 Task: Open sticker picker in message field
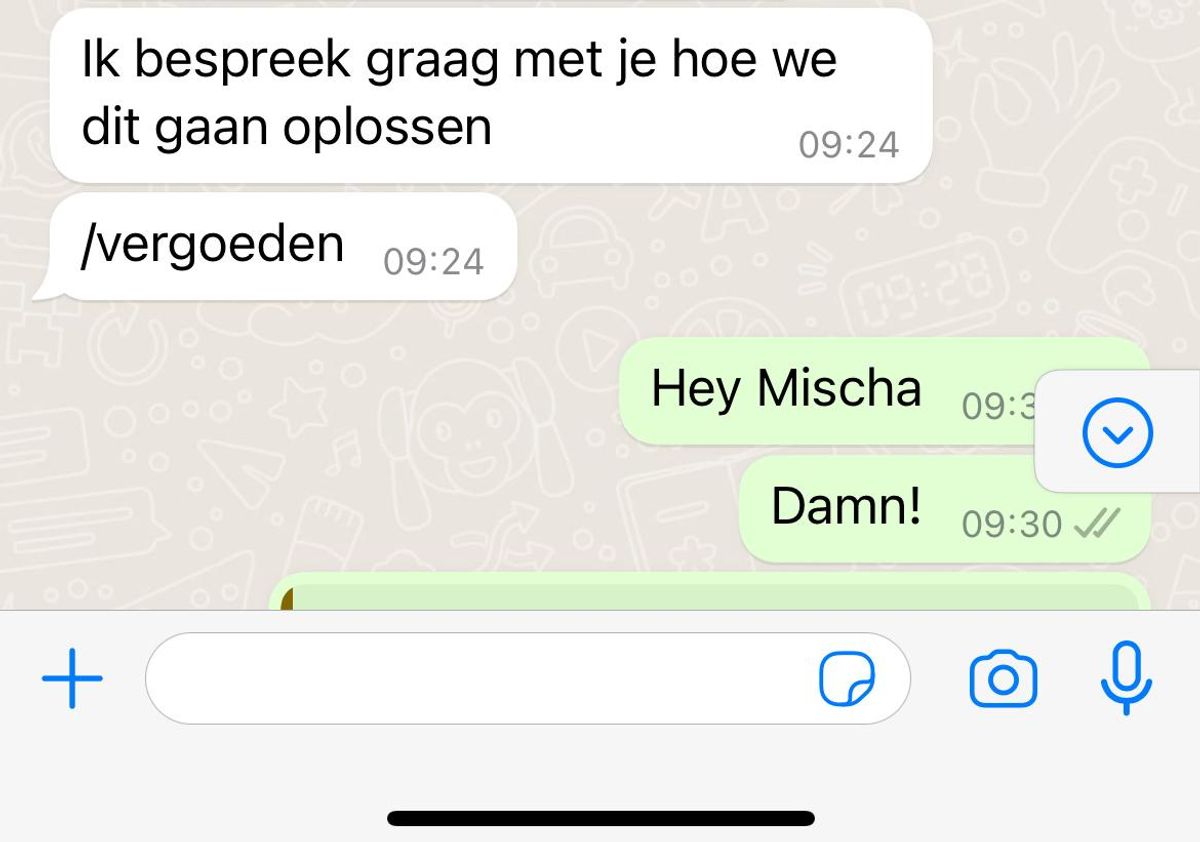coord(847,679)
